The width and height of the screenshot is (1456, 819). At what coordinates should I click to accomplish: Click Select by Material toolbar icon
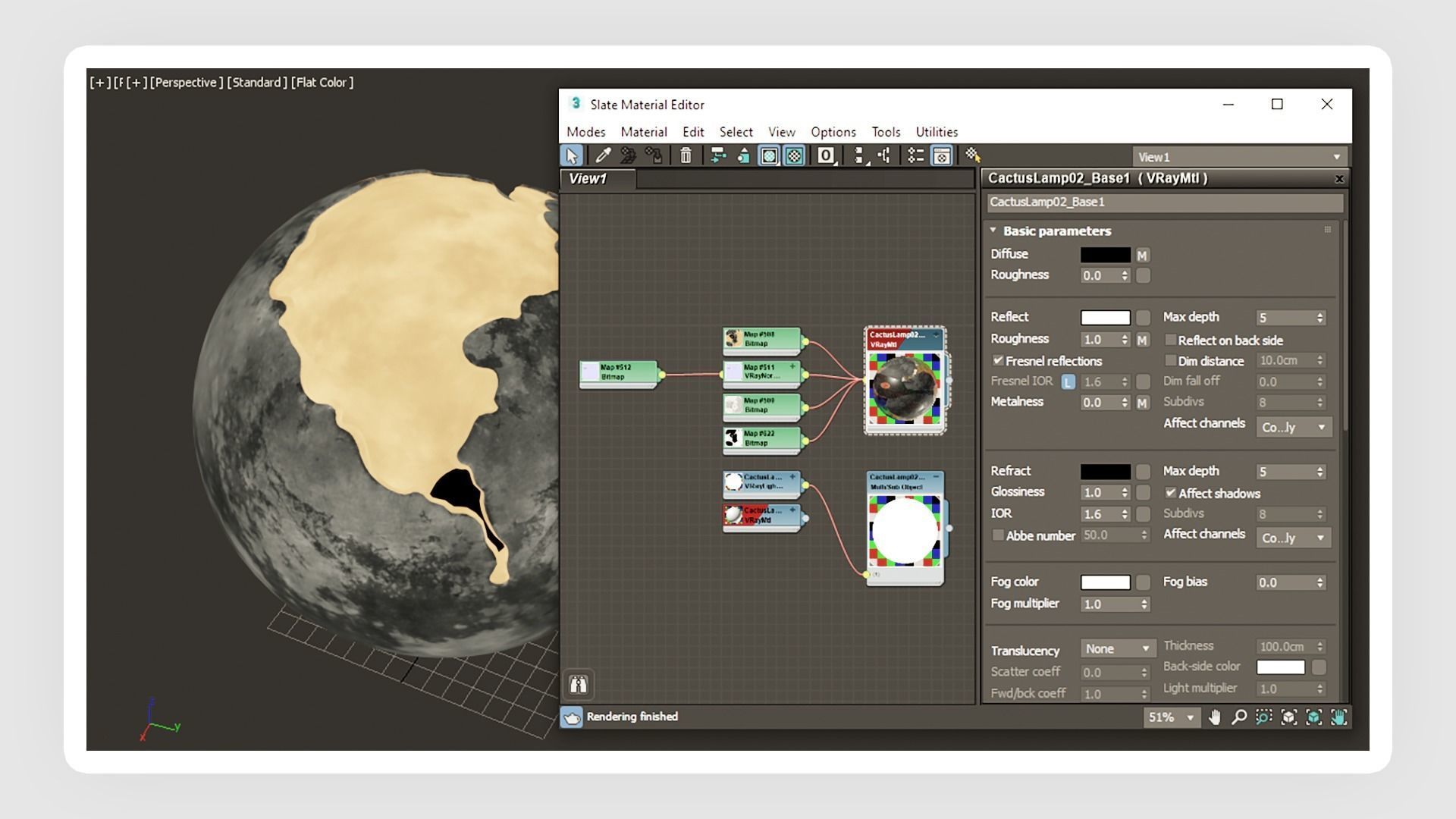(972, 155)
